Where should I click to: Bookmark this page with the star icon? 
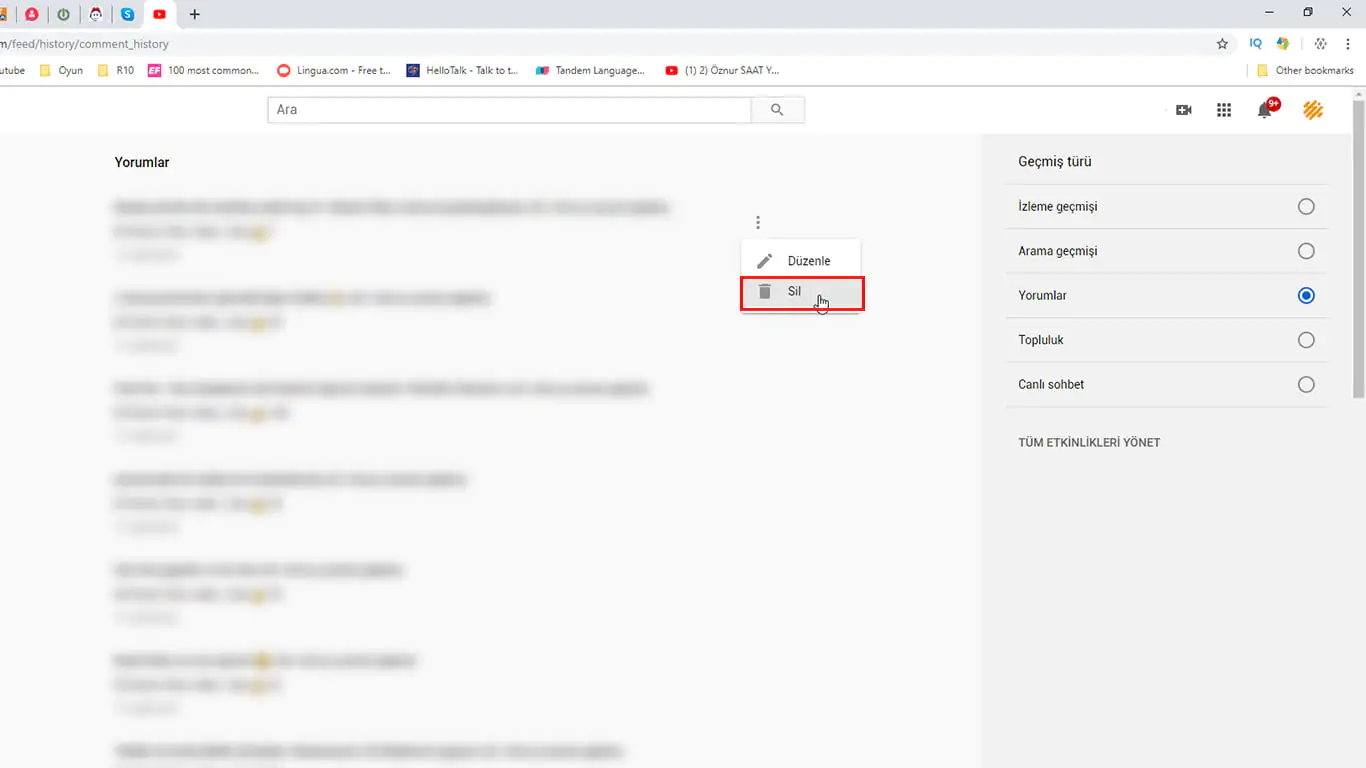1222,44
